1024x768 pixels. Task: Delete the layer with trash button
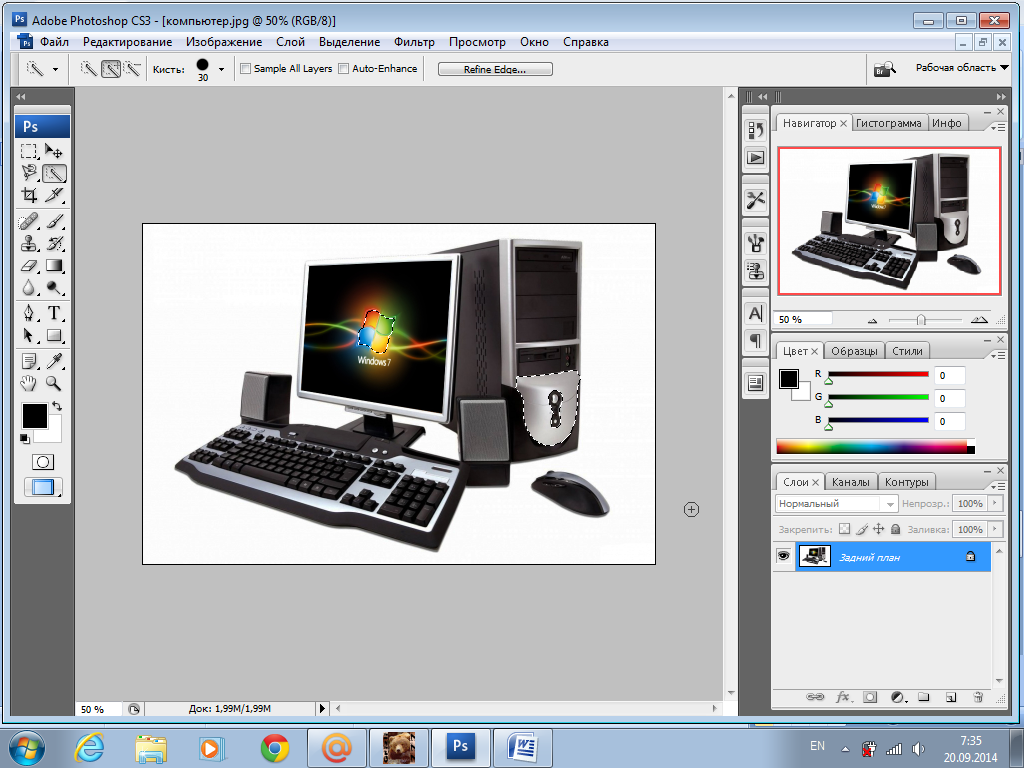[978, 697]
